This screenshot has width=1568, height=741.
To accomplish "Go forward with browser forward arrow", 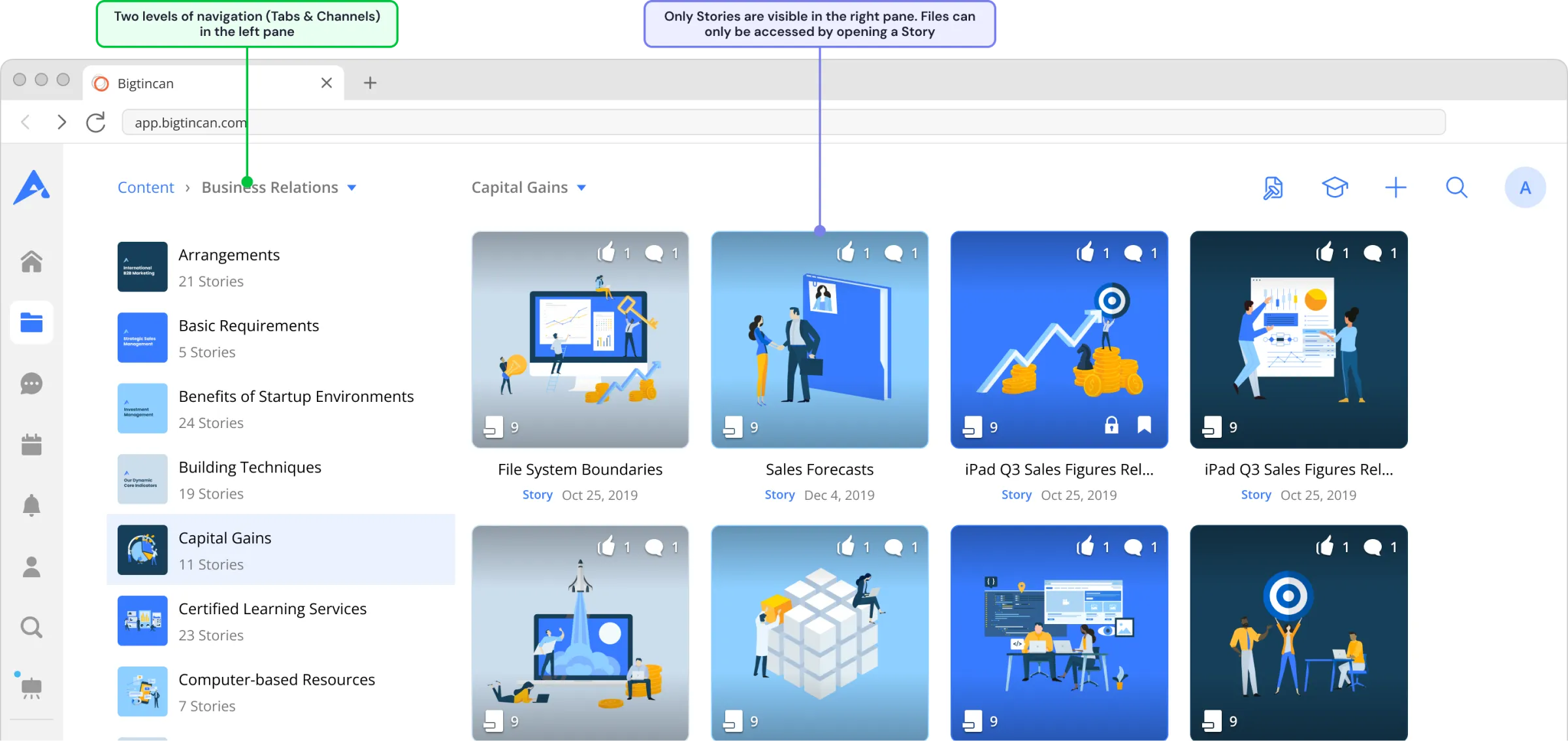I will click(61, 122).
